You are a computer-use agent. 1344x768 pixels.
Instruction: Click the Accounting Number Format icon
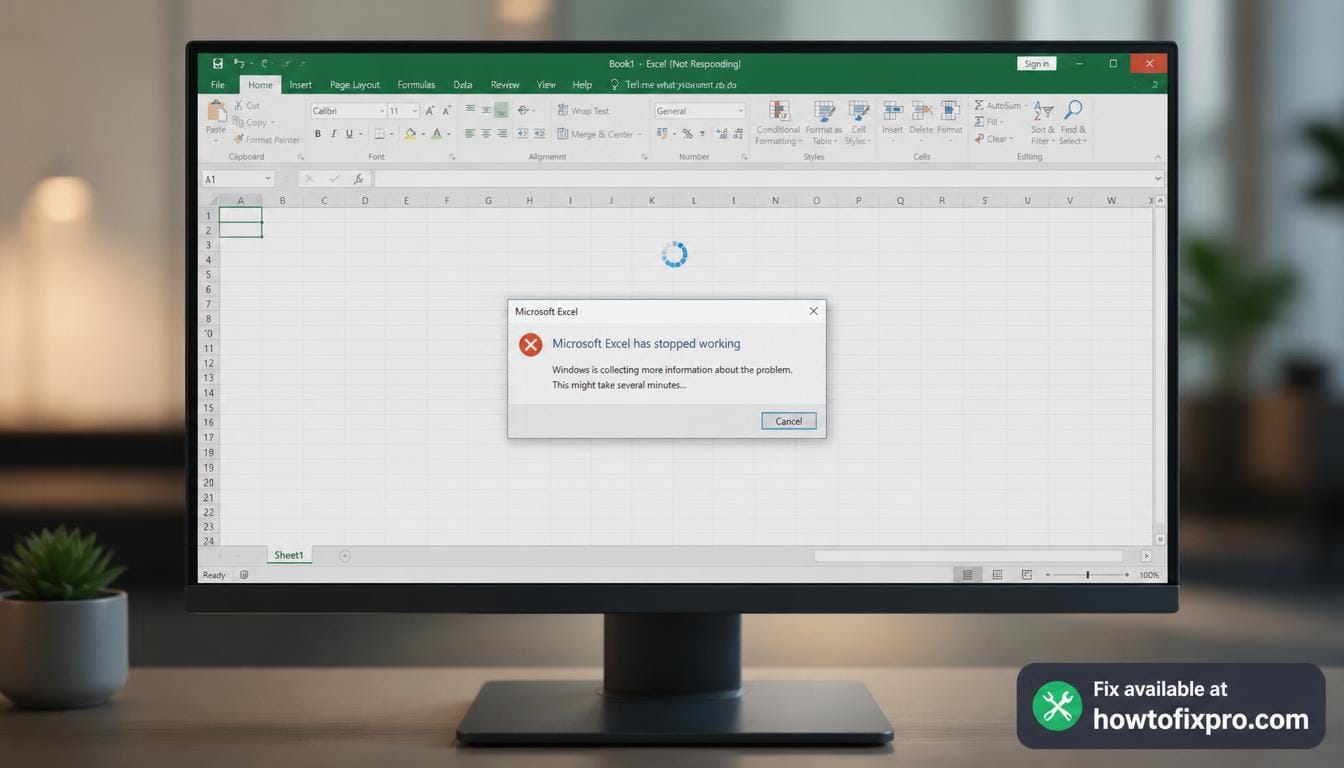663,134
